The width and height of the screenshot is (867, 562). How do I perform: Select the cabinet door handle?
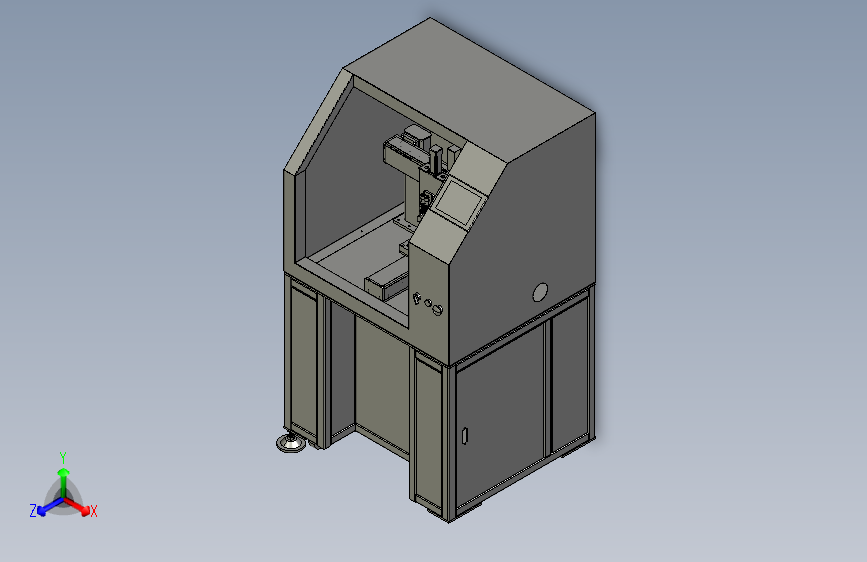click(x=464, y=435)
